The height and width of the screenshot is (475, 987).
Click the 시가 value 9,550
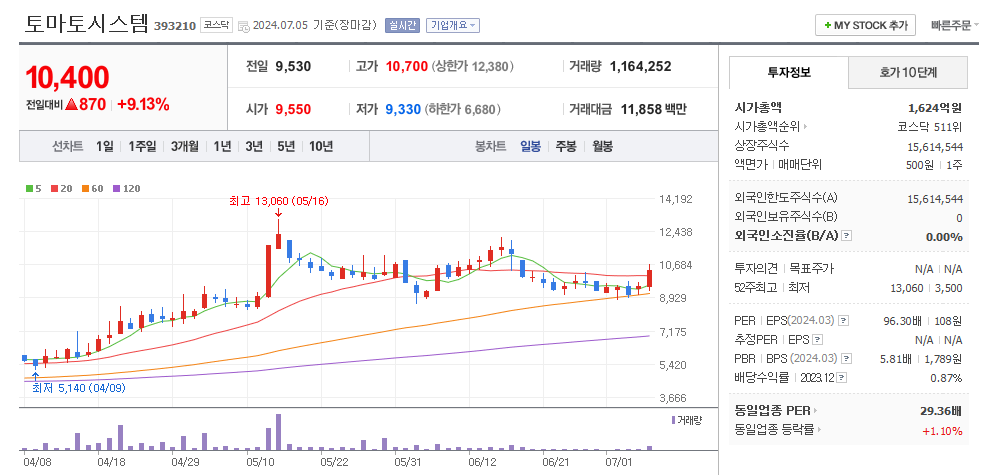click(x=293, y=109)
